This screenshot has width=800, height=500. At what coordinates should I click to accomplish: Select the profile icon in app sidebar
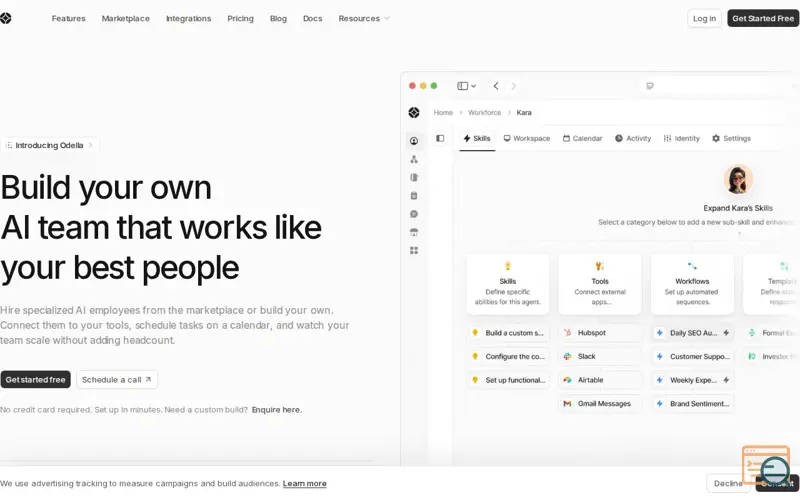(414, 141)
